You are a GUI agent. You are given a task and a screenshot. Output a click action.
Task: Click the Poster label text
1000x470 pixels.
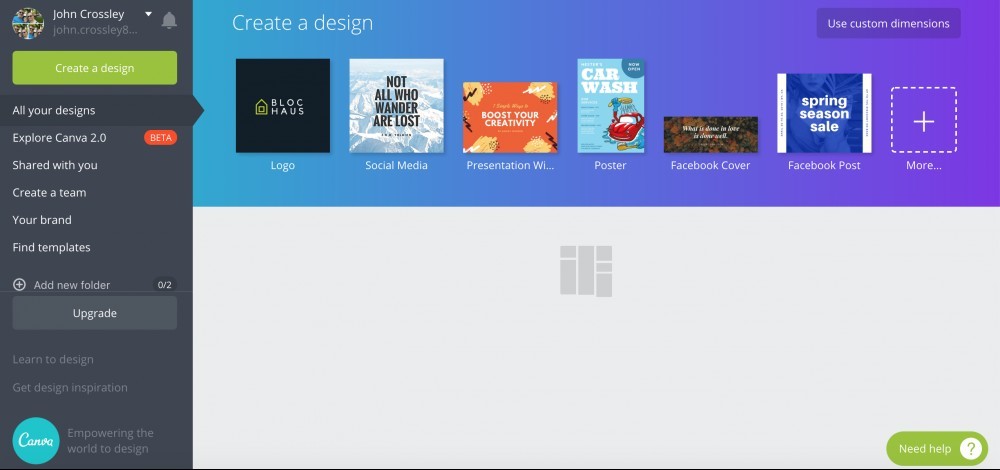611,166
